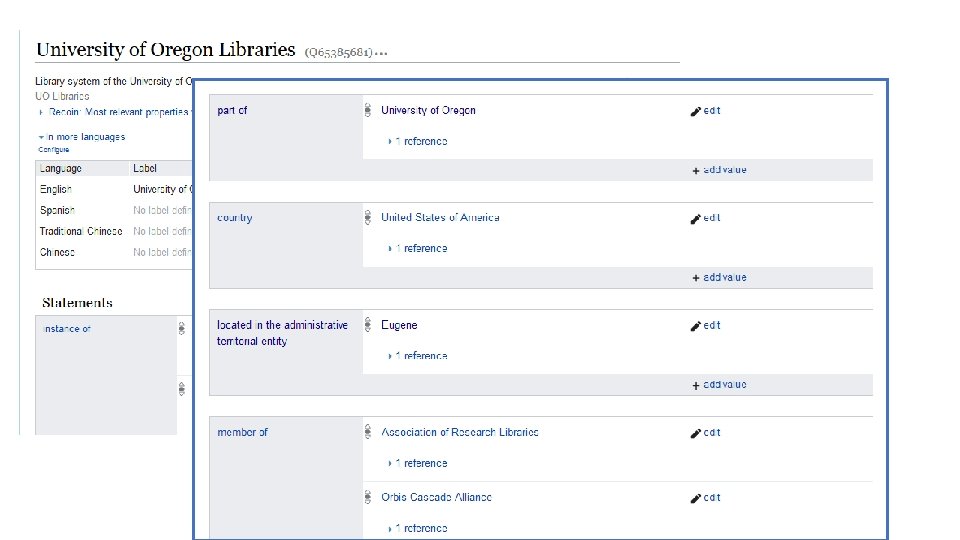Click the Q65385681 item identifier

point(339,53)
